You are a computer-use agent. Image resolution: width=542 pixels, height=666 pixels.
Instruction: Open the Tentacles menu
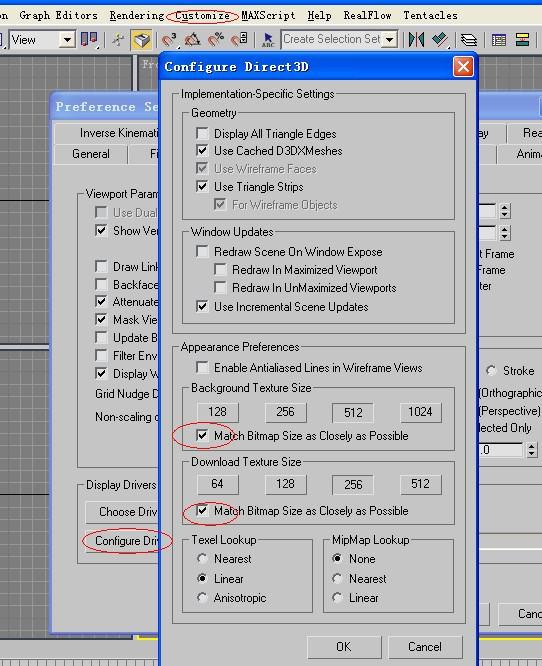click(x=430, y=16)
